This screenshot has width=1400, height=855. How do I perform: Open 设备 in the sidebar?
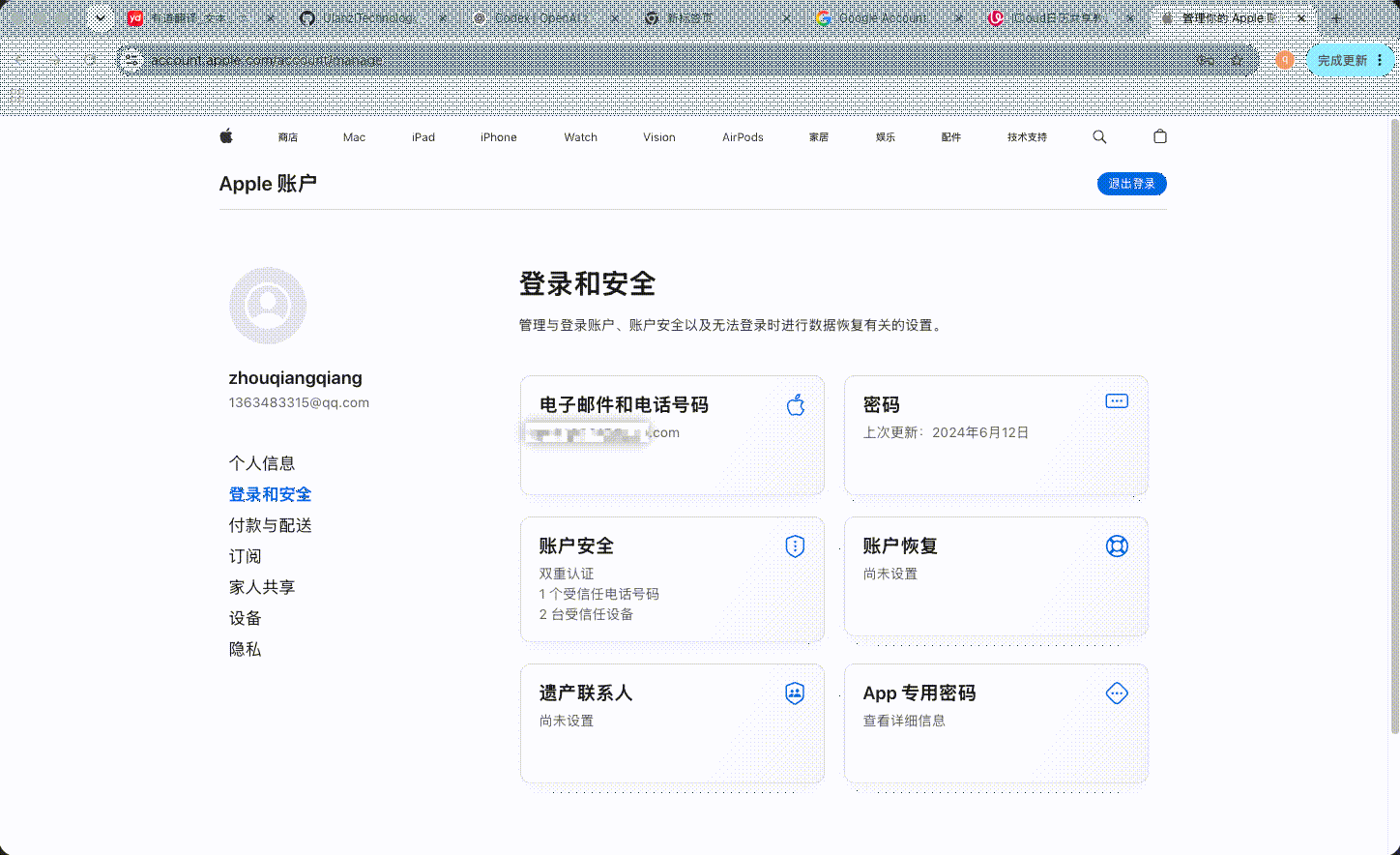tap(246, 618)
